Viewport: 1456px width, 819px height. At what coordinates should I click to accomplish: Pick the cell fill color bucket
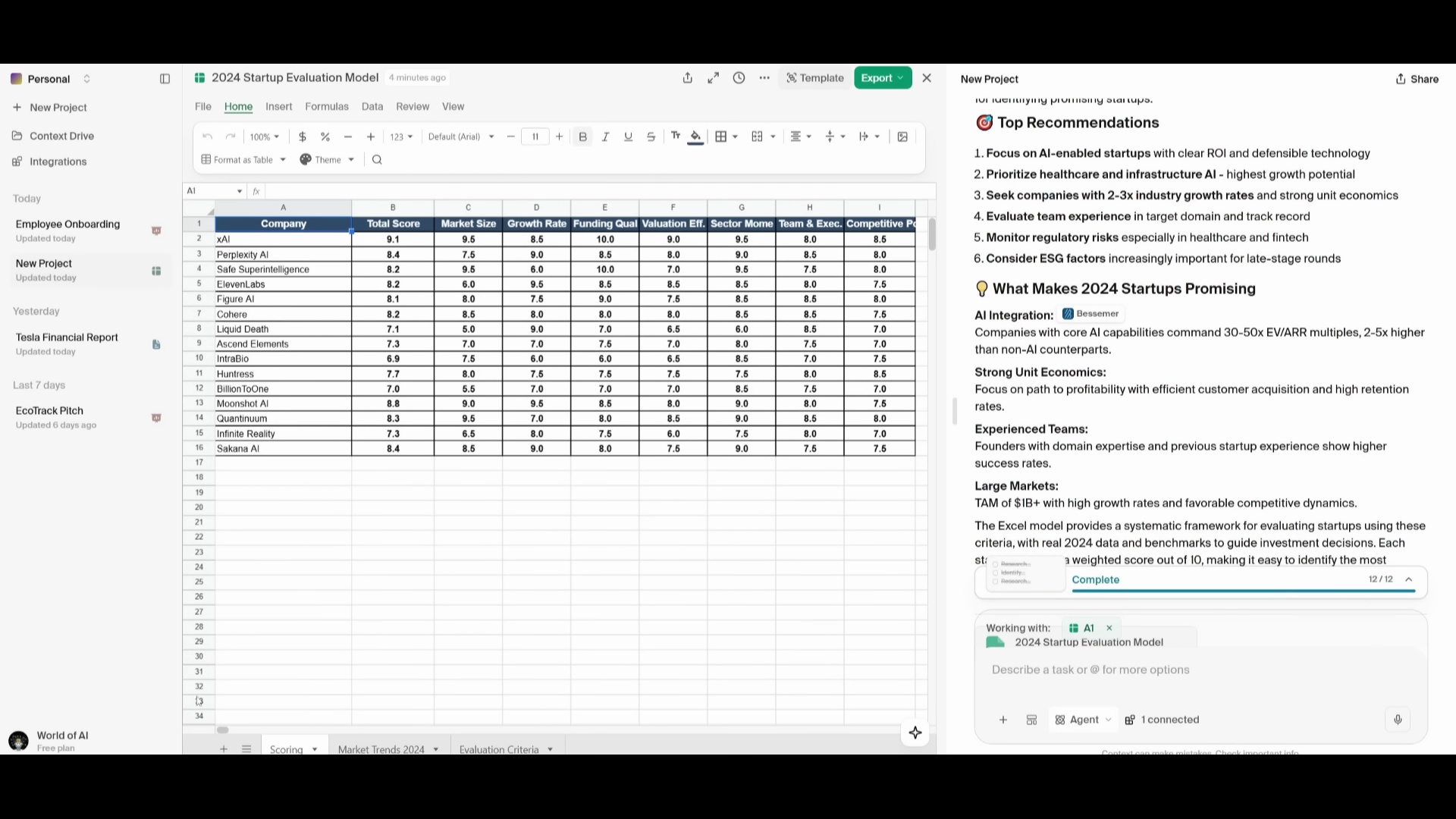pos(695,137)
